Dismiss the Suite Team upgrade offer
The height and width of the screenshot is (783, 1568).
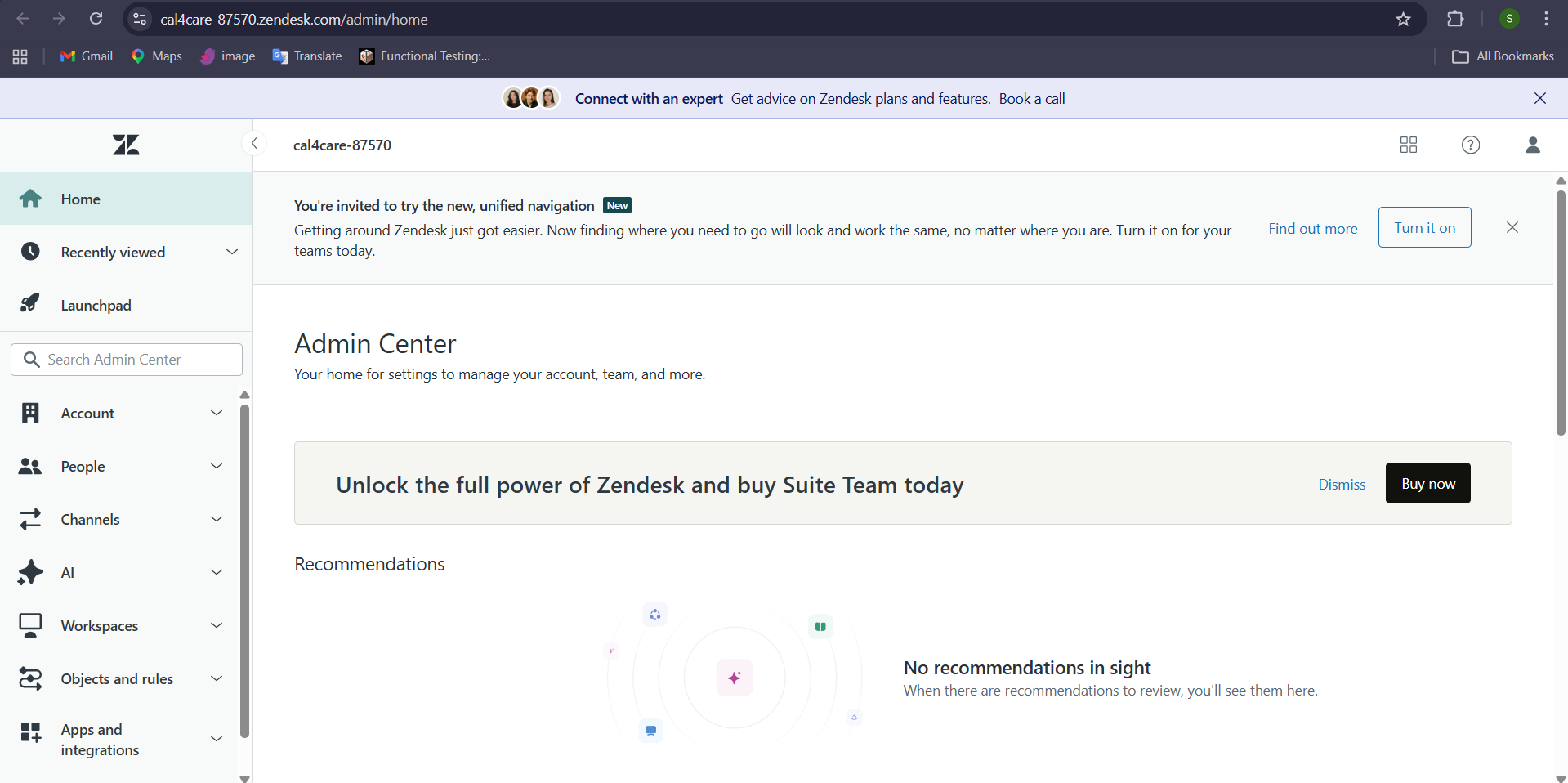click(x=1342, y=484)
